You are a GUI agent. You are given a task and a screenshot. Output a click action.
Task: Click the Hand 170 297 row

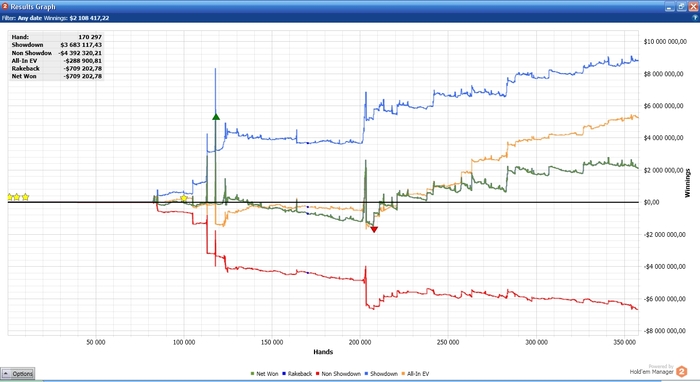56,37
